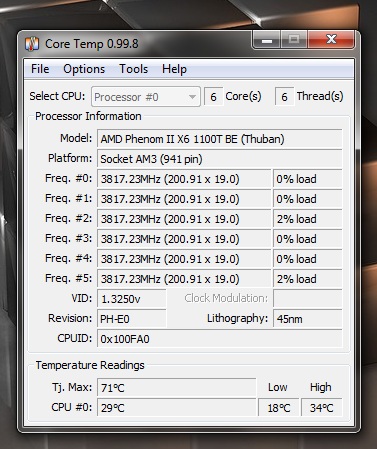Click the Freq. #3 frequency value
The height and width of the screenshot is (449, 377).
point(184,239)
